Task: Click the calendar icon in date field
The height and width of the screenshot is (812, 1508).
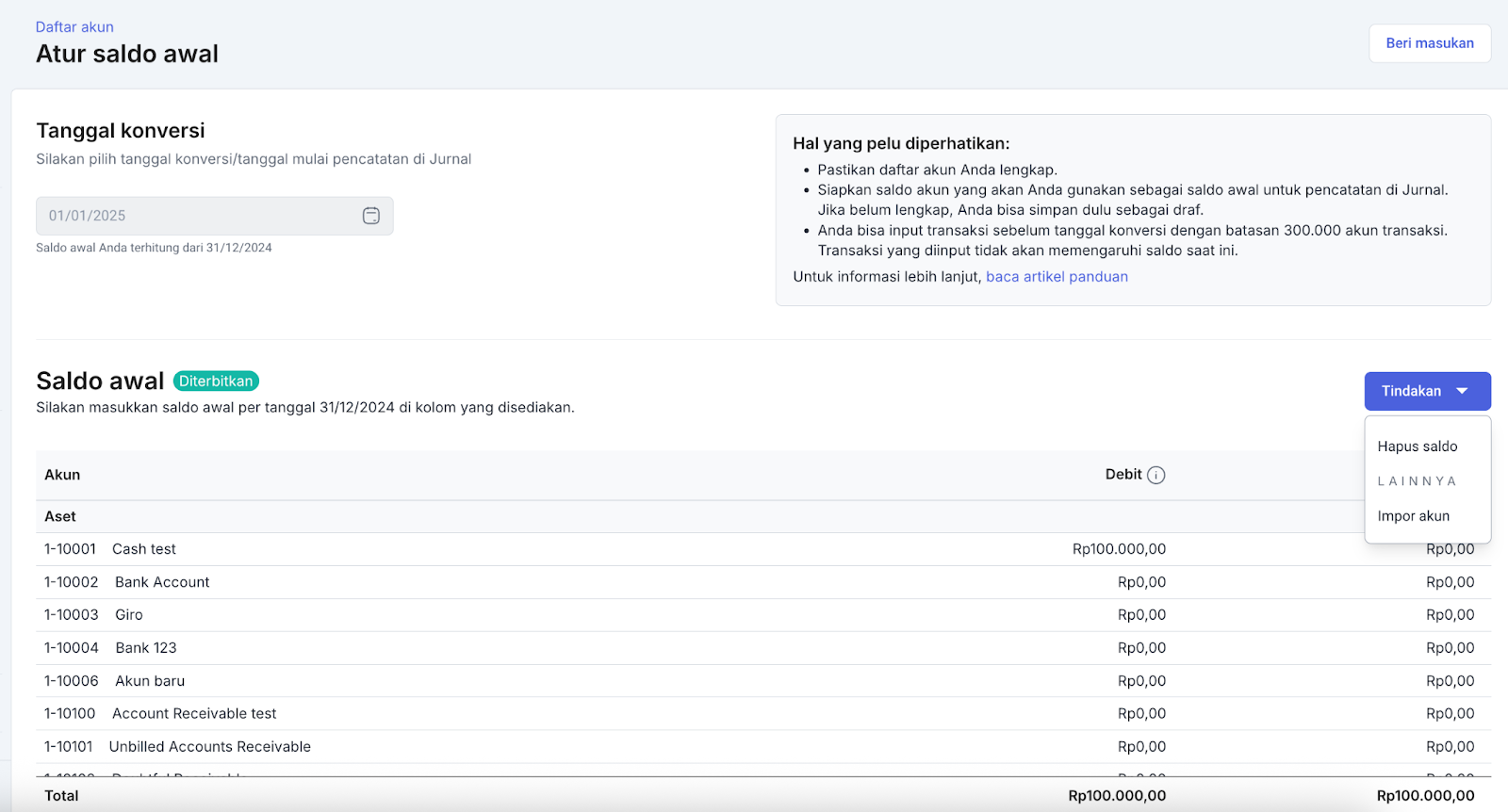Action: click(371, 216)
